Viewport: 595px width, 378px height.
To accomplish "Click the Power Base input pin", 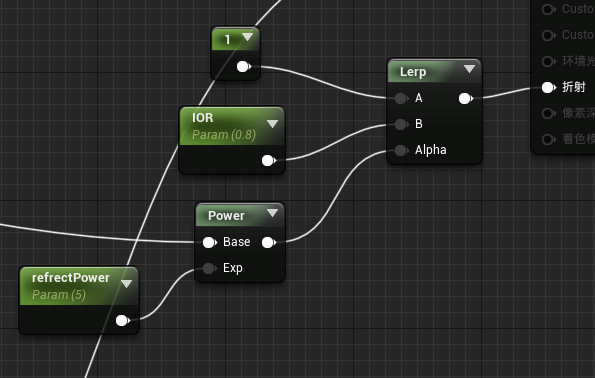I will pos(210,243).
